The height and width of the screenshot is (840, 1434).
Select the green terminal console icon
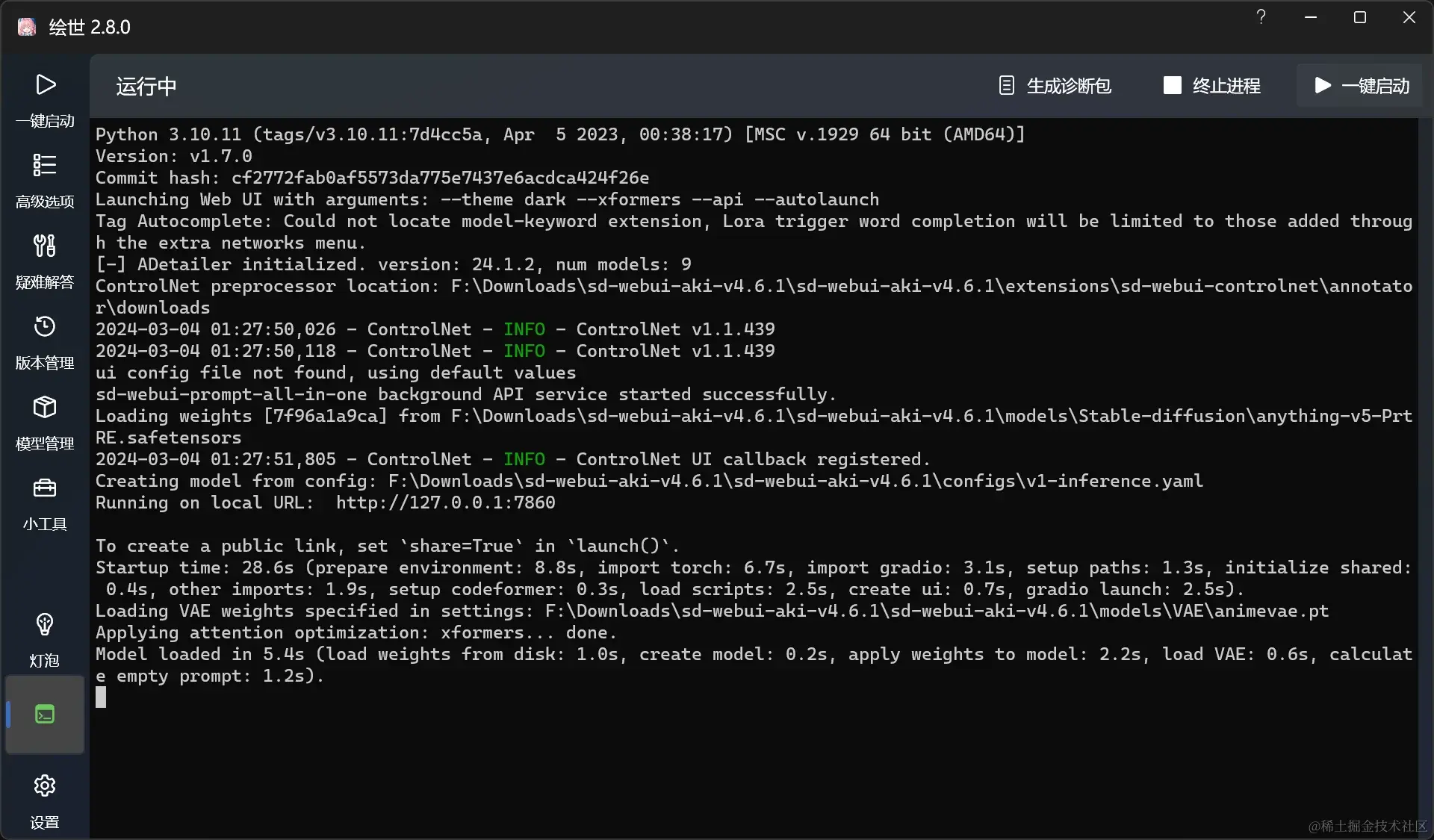coord(44,715)
